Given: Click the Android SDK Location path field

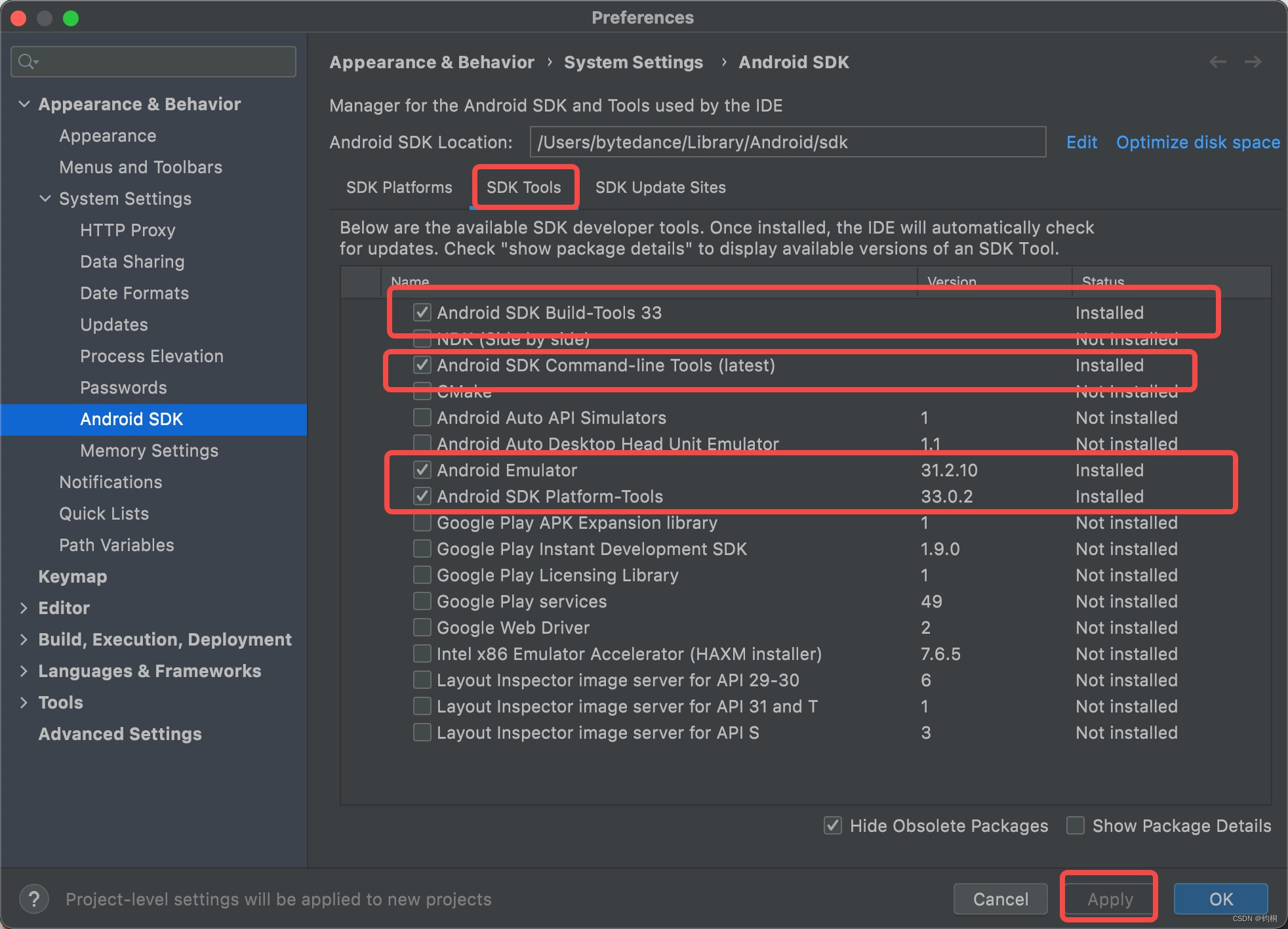Looking at the screenshot, I should [x=787, y=142].
